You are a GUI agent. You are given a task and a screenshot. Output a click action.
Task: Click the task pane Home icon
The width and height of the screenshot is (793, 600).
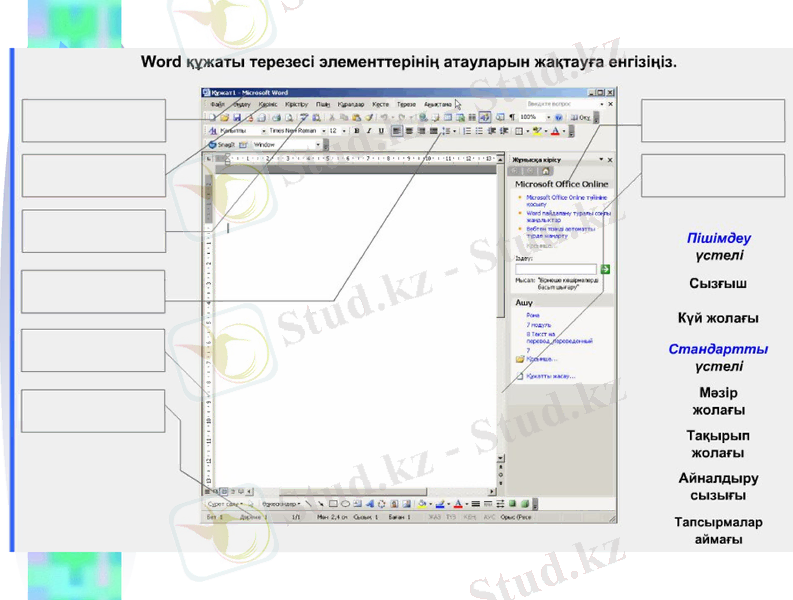tap(545, 171)
